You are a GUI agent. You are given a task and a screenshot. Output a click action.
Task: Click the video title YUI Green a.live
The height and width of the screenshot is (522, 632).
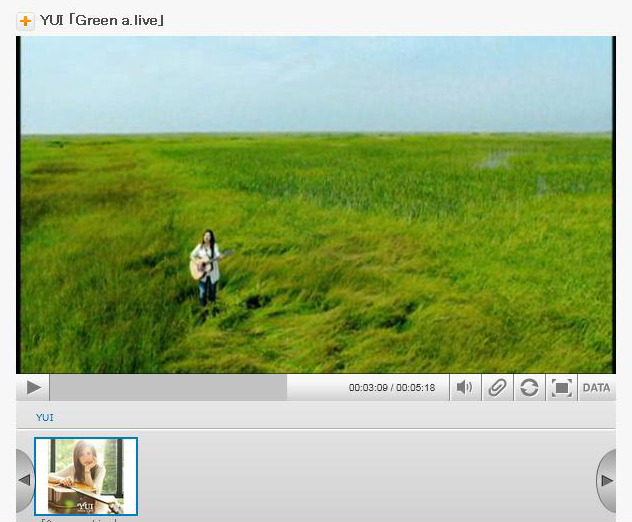pos(102,20)
